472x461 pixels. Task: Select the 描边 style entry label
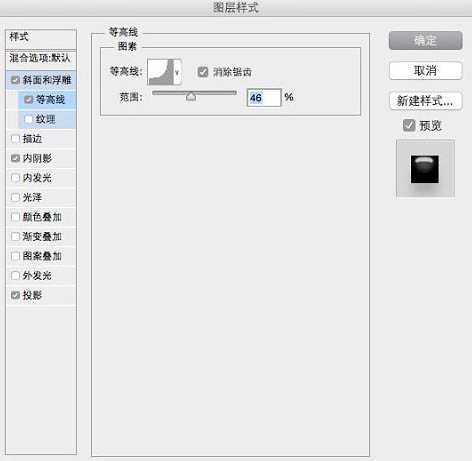click(32, 139)
